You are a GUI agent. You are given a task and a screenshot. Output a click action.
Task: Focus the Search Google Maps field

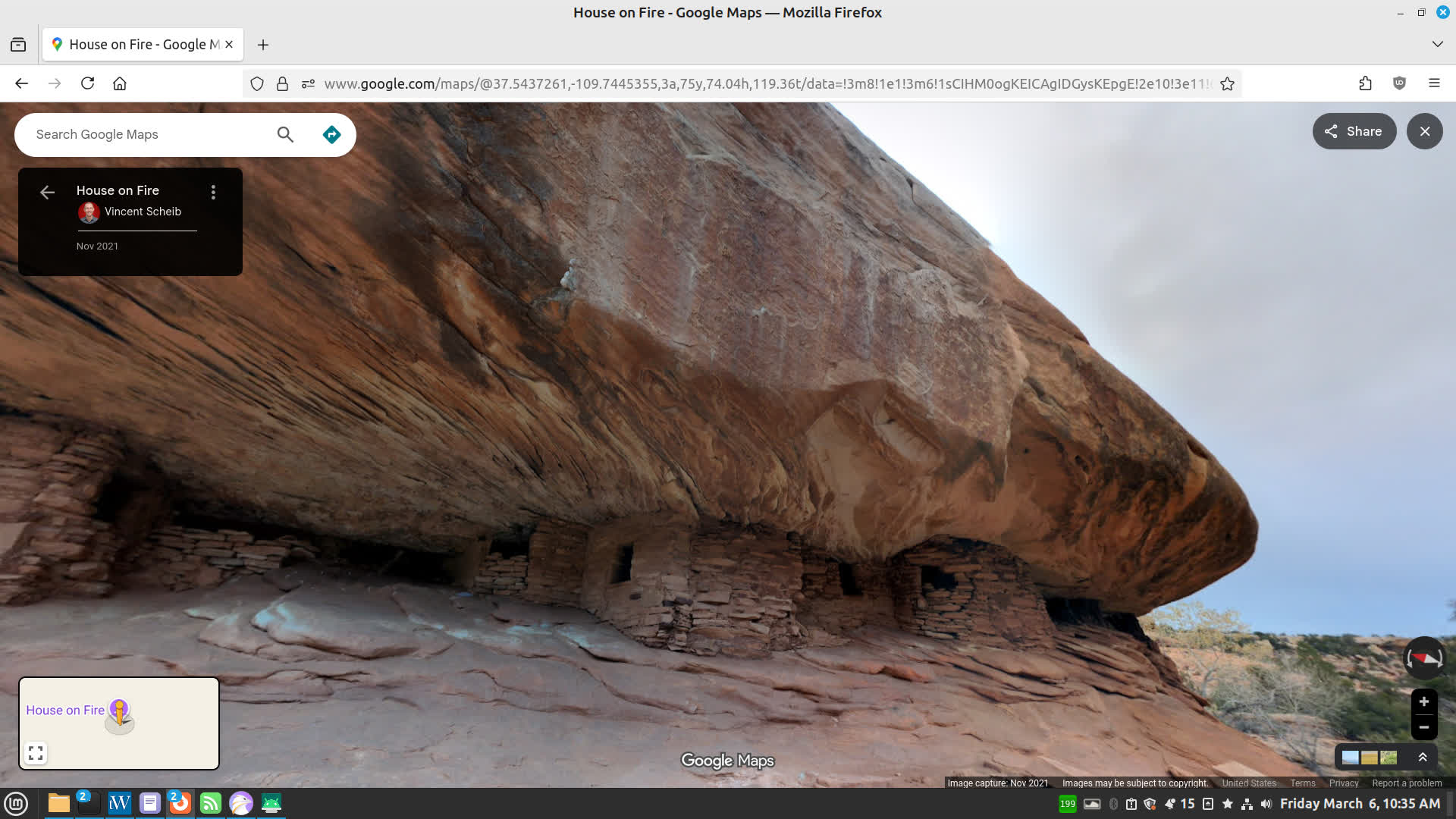click(144, 135)
